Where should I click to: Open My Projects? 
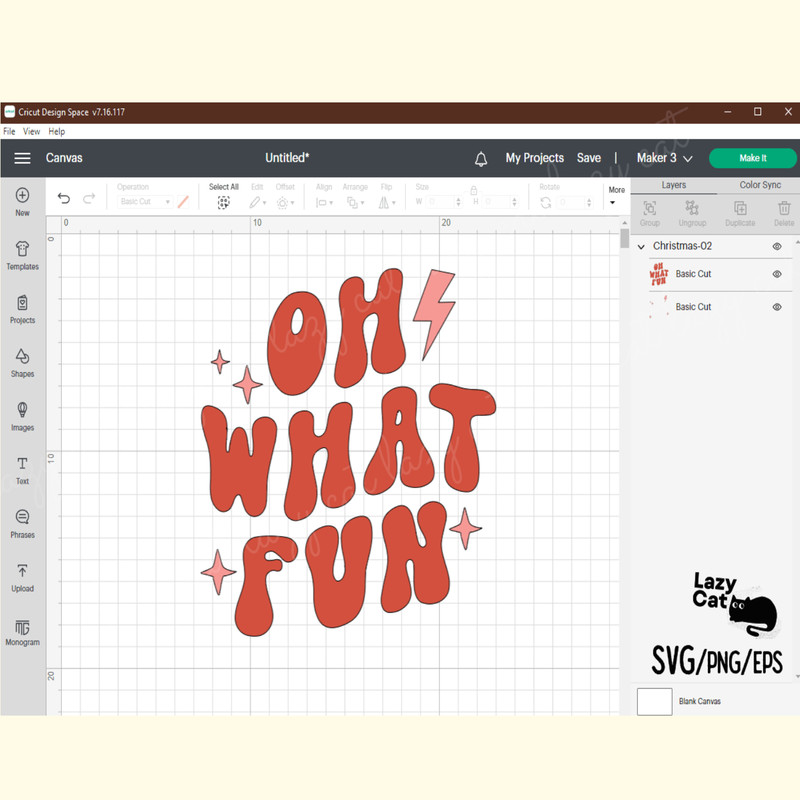point(534,158)
